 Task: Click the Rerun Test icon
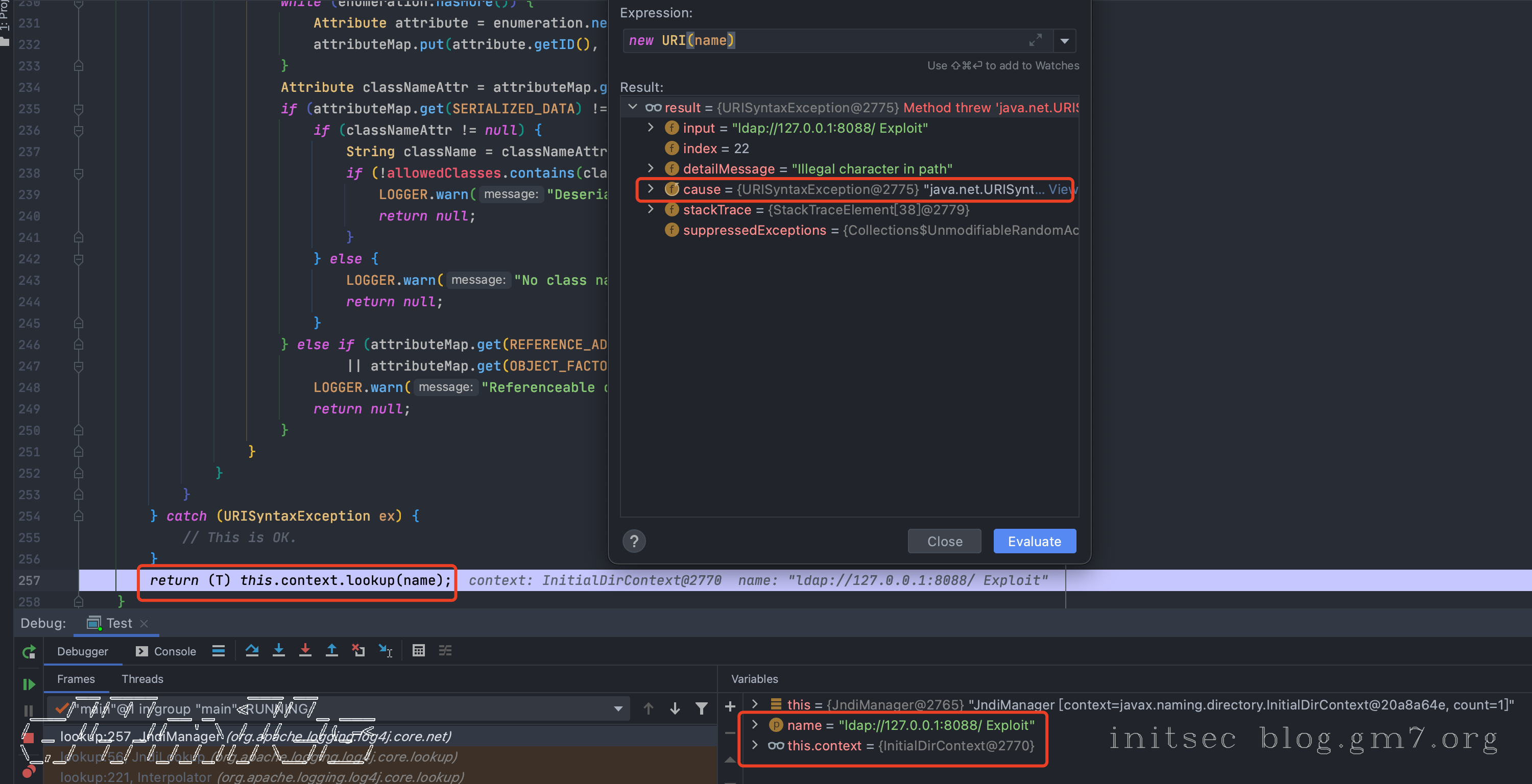(x=29, y=652)
